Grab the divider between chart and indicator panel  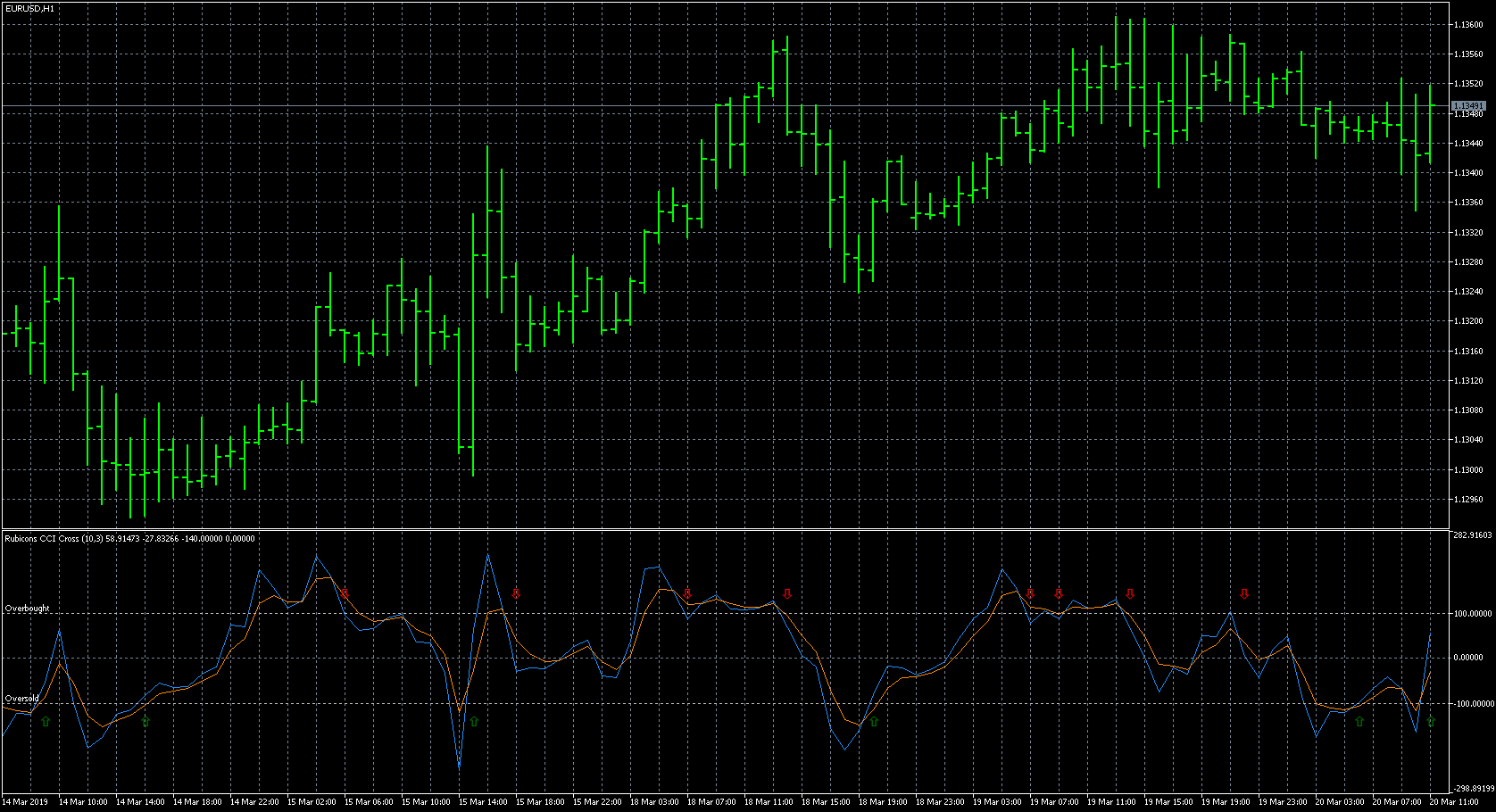click(x=714, y=529)
